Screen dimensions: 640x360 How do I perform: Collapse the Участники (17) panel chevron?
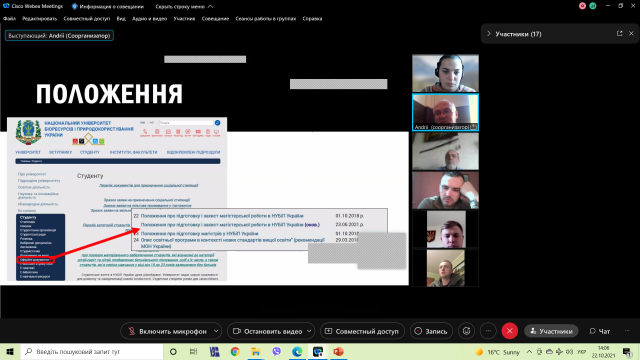[489, 34]
